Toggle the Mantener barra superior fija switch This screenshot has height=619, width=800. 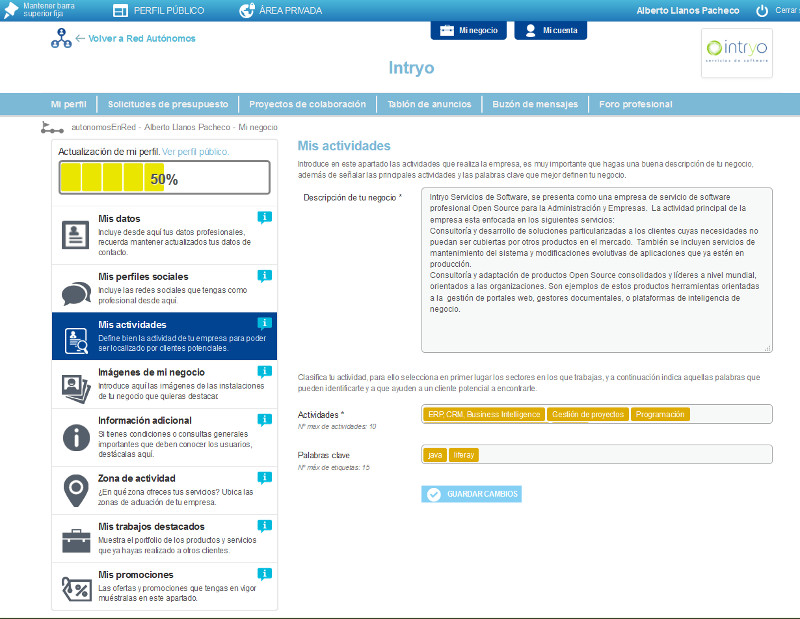pyautogui.click(x=11, y=11)
